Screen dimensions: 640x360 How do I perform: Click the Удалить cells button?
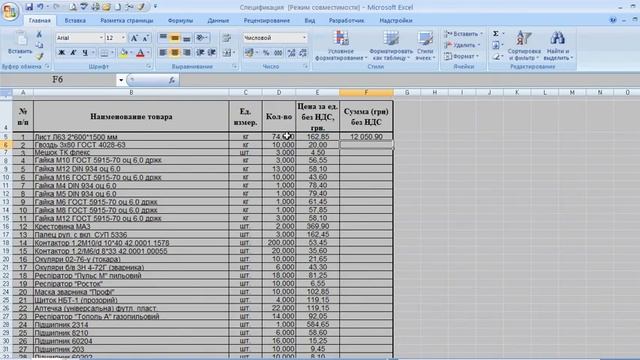click(462, 45)
